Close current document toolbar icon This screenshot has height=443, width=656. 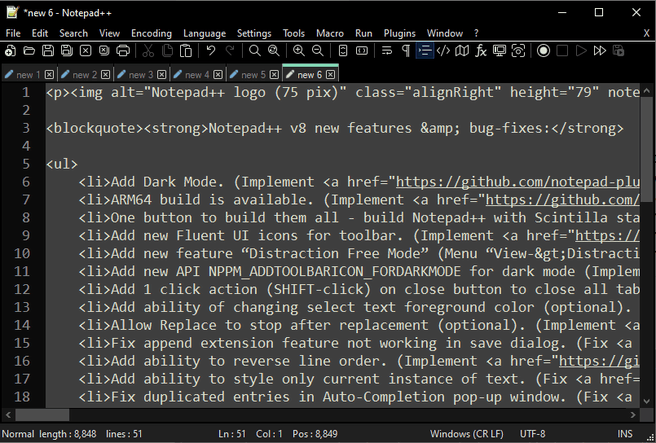coord(85,51)
